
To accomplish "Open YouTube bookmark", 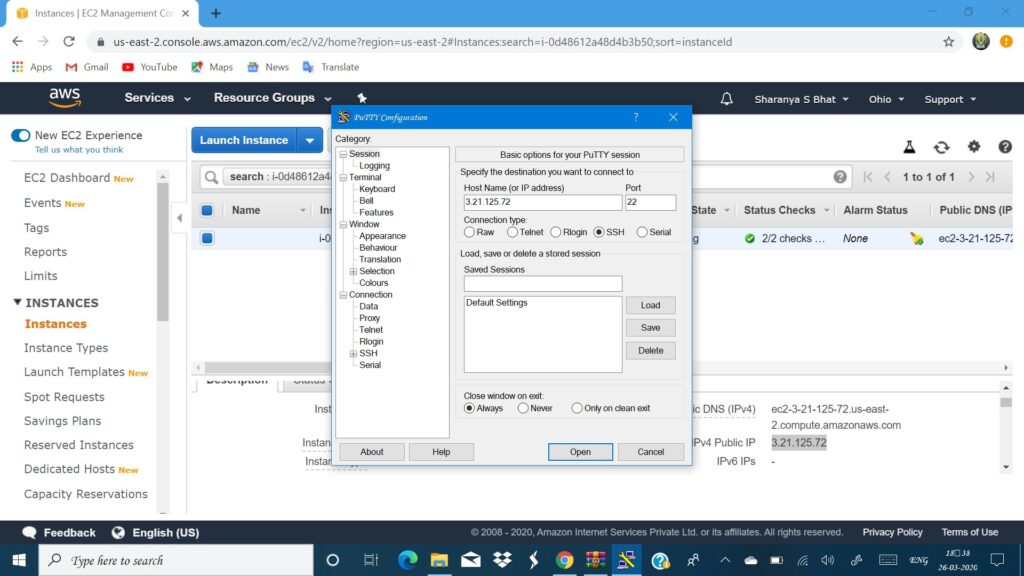I will (x=150, y=67).
